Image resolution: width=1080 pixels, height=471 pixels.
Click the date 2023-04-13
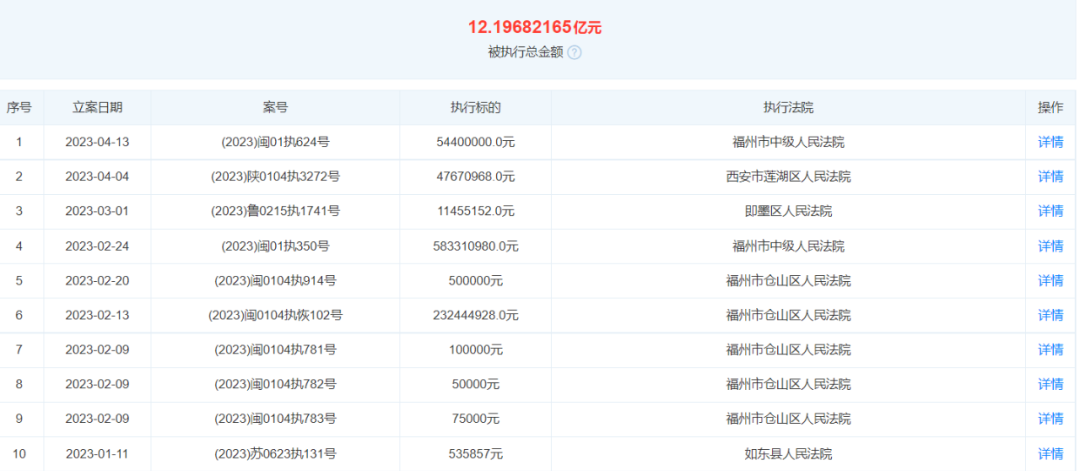pos(97,143)
